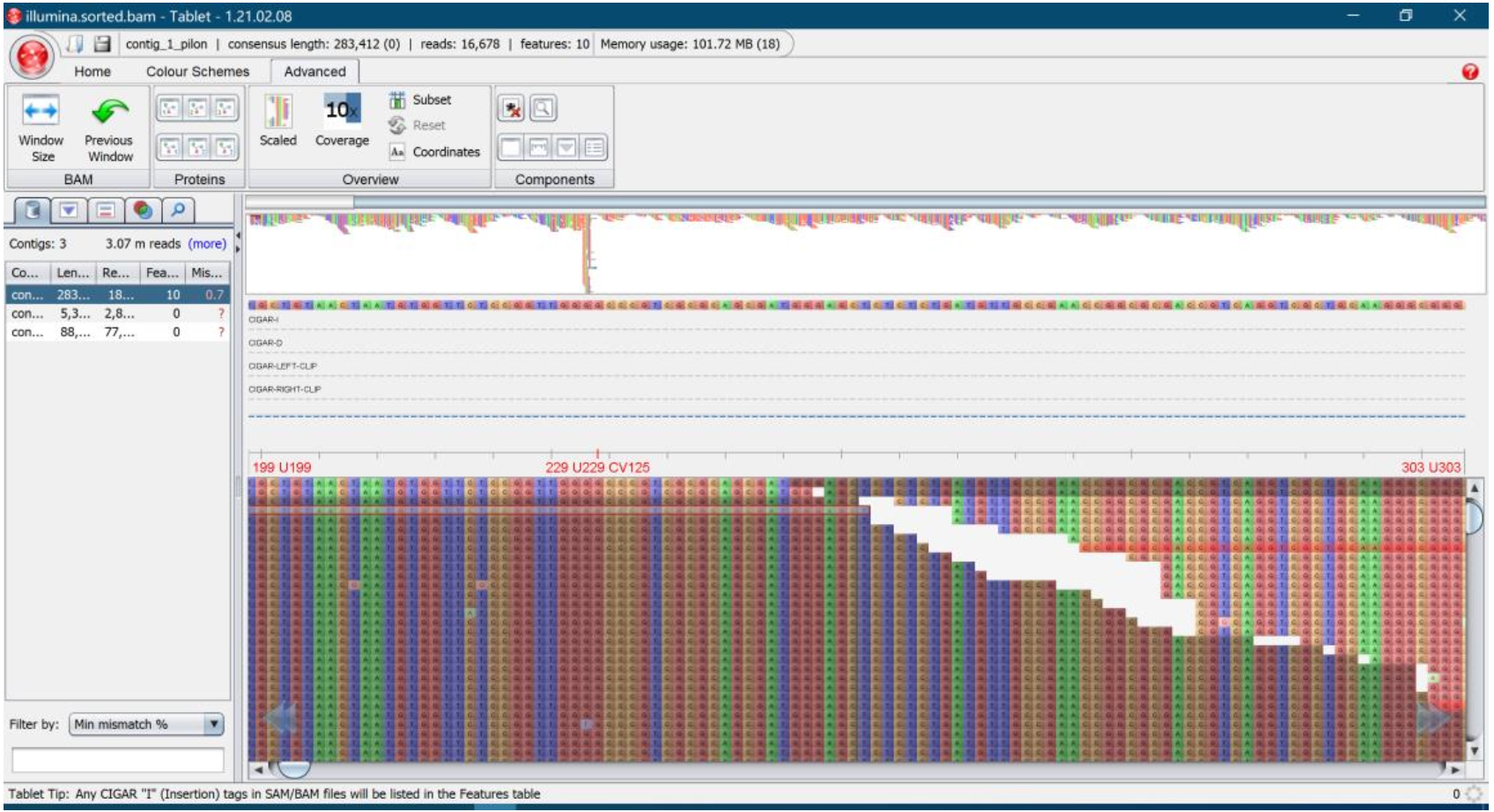Sort contigs by the Fea... column header

pyautogui.click(x=163, y=273)
